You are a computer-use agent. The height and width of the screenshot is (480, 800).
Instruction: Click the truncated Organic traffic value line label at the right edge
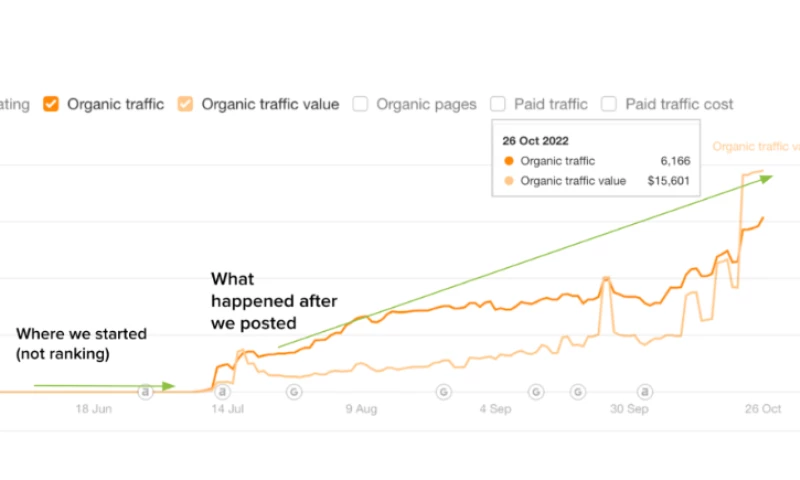tap(756, 147)
